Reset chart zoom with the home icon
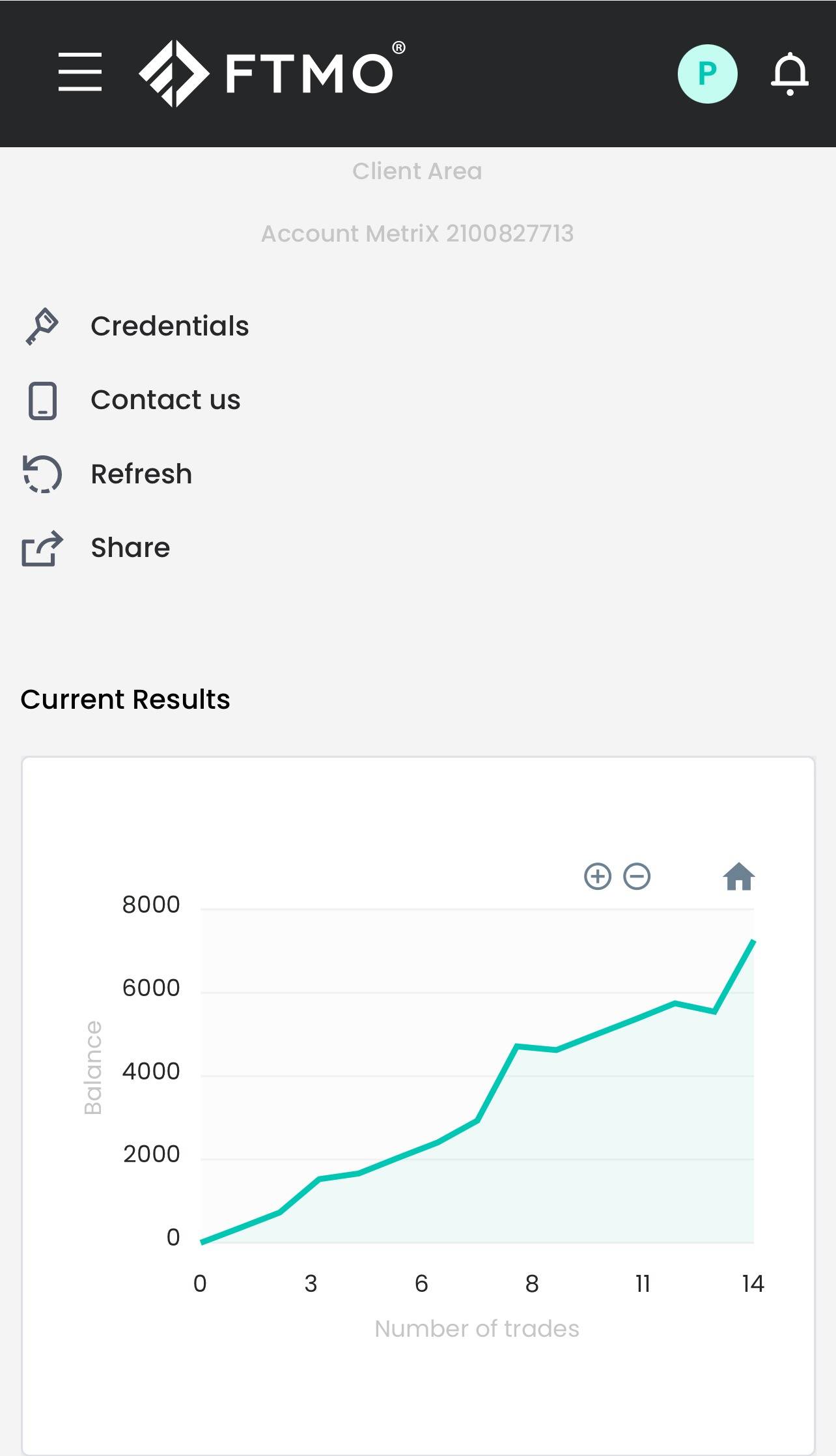The height and width of the screenshot is (1456, 836). coord(738,877)
